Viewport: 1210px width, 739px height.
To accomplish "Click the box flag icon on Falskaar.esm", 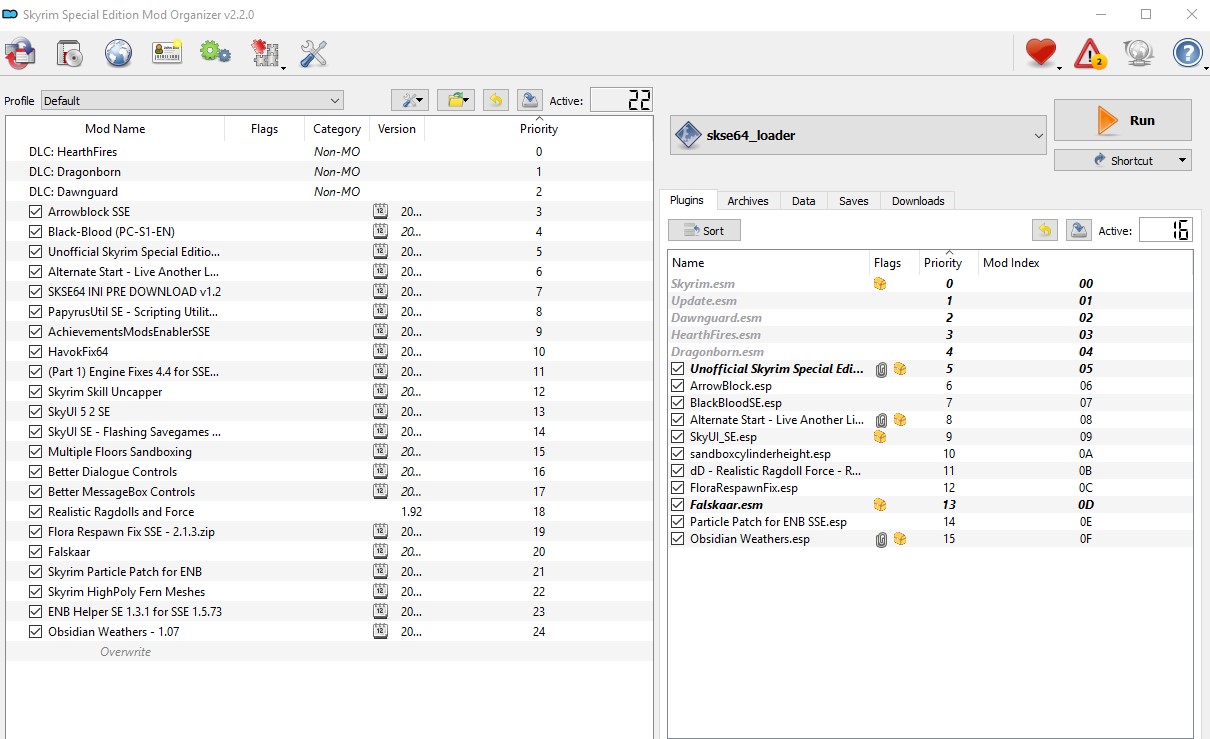I will [x=880, y=505].
